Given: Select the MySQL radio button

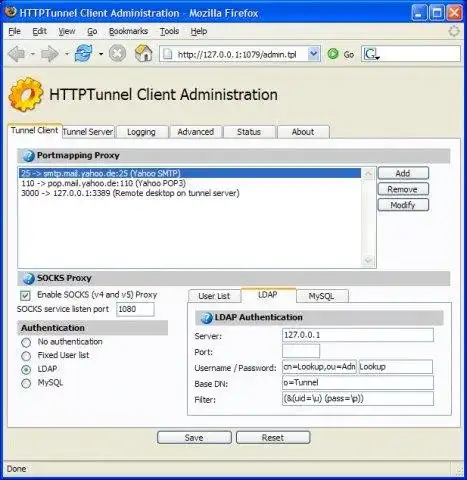Looking at the screenshot, I should click(x=26, y=383).
